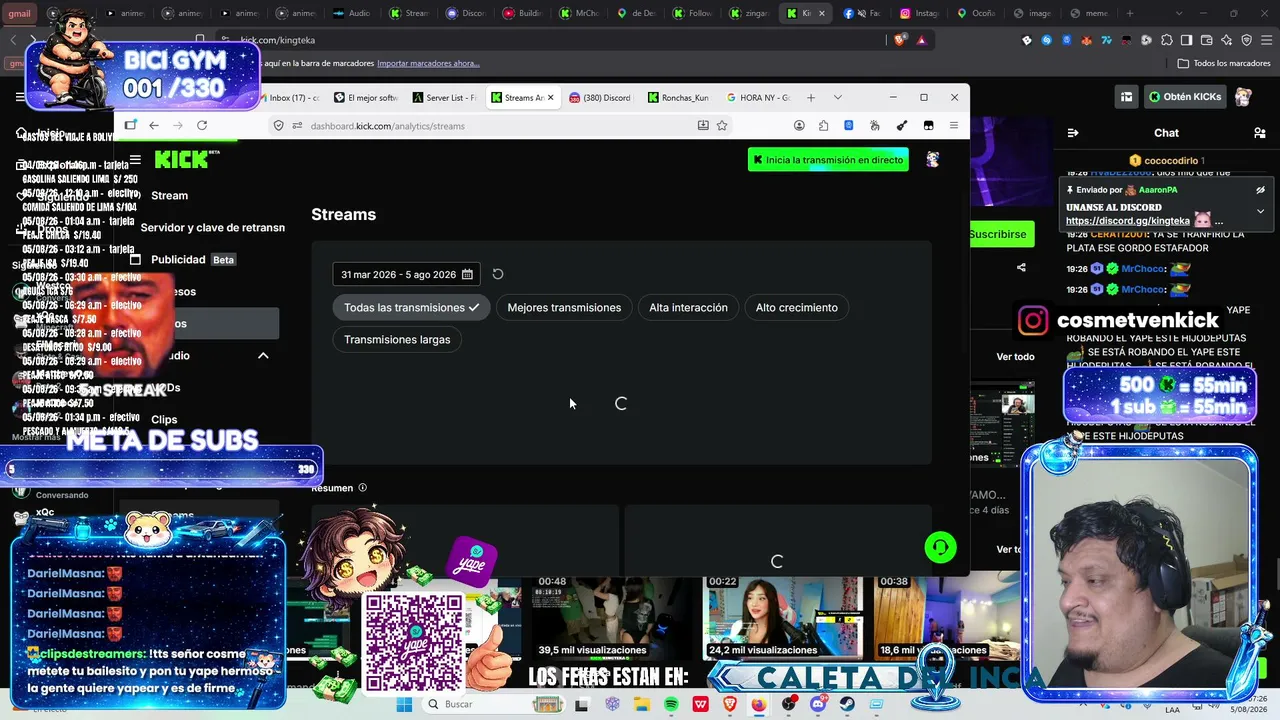
Task: Select the Mejores transmisiones filter
Action: [564, 307]
